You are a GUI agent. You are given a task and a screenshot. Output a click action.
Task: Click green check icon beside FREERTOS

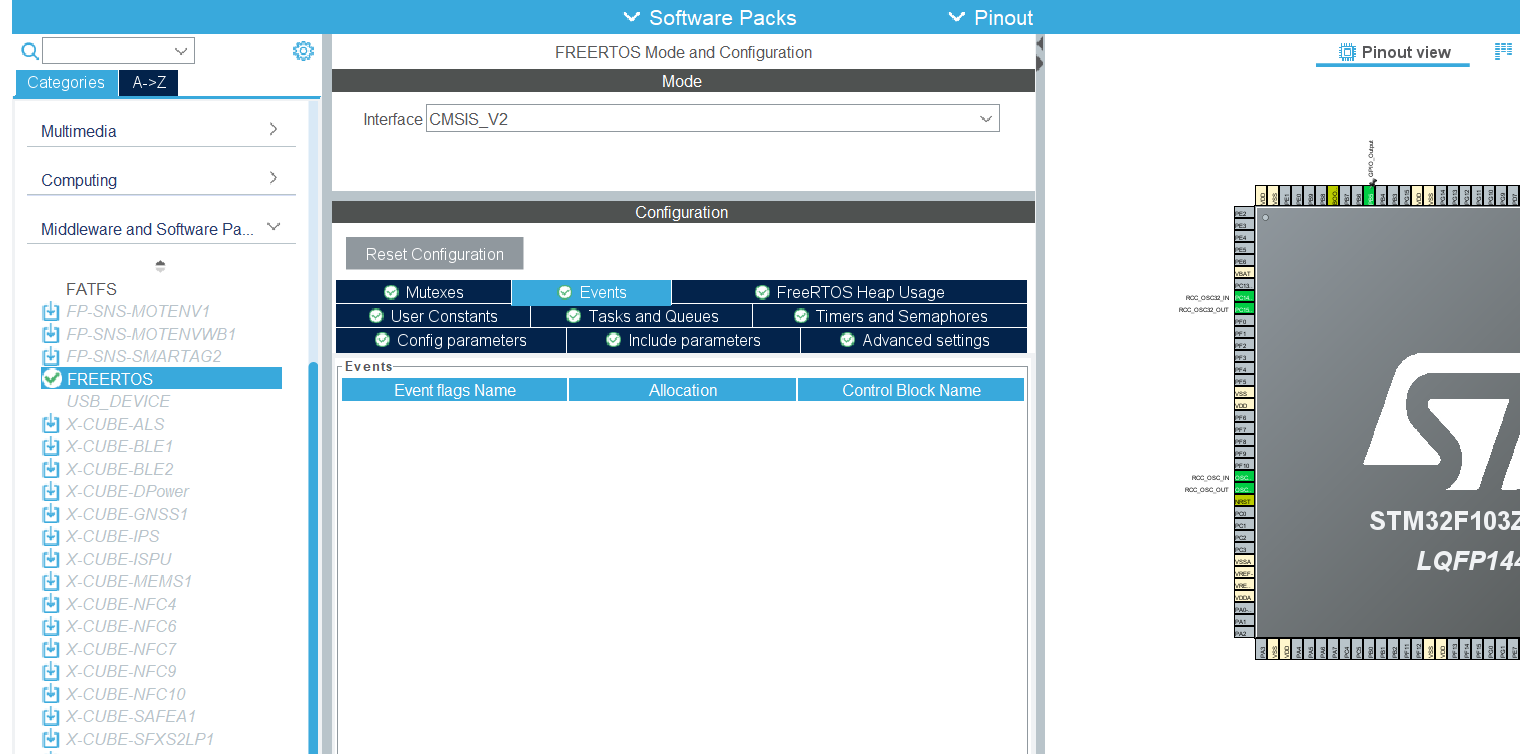[52, 378]
